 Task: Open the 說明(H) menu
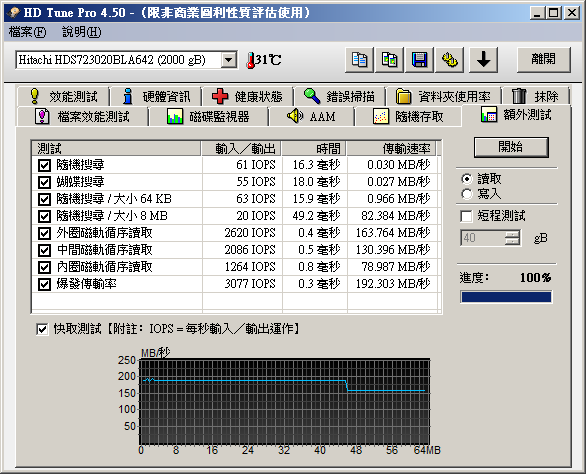point(81,32)
